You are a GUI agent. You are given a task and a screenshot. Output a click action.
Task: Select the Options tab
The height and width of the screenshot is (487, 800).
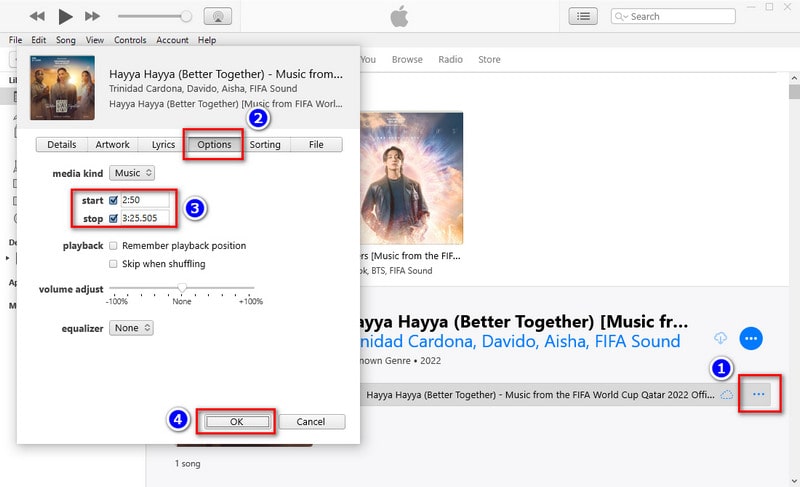point(214,144)
